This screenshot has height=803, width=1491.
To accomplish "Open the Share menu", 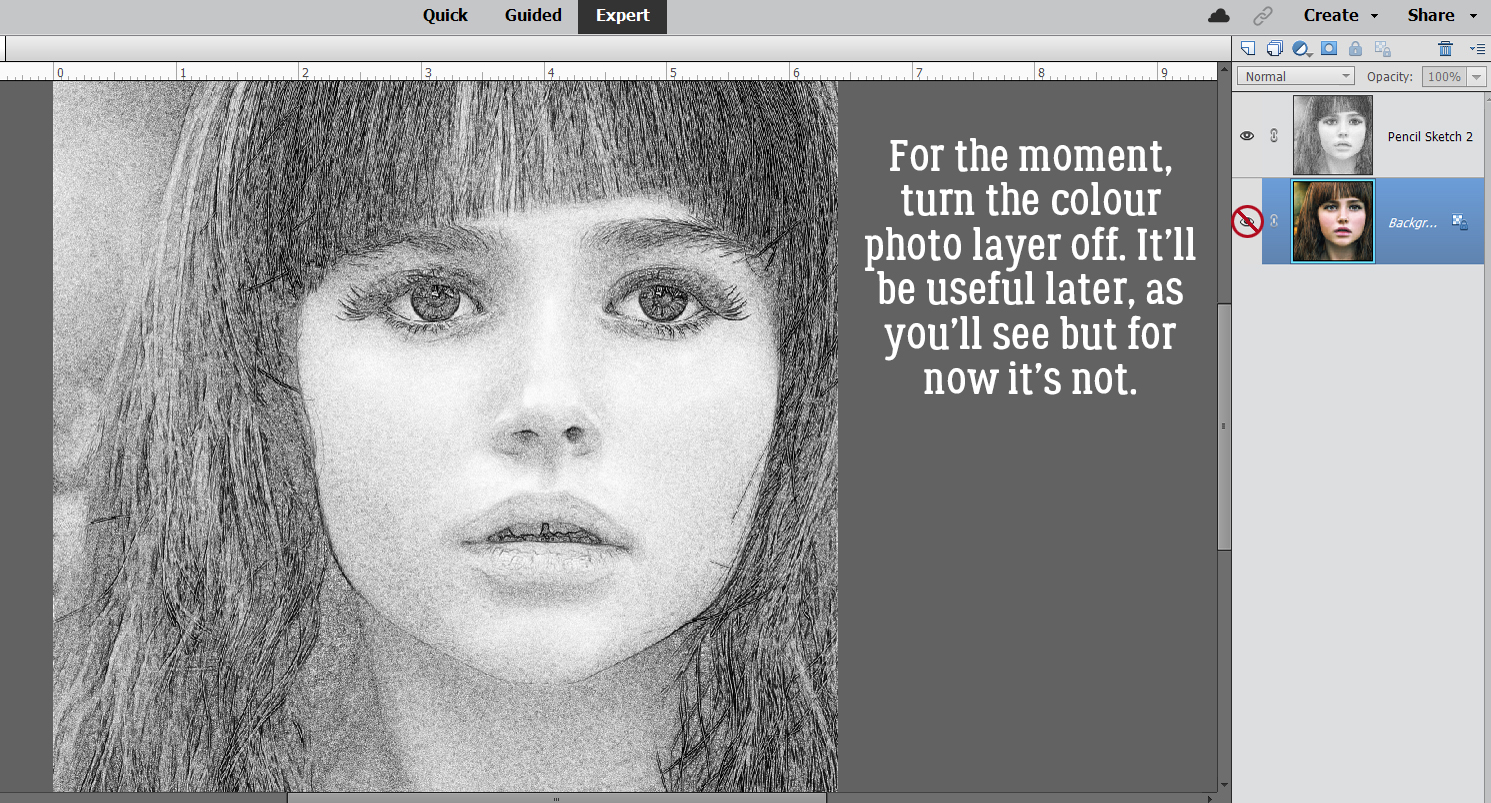I will (x=1441, y=15).
